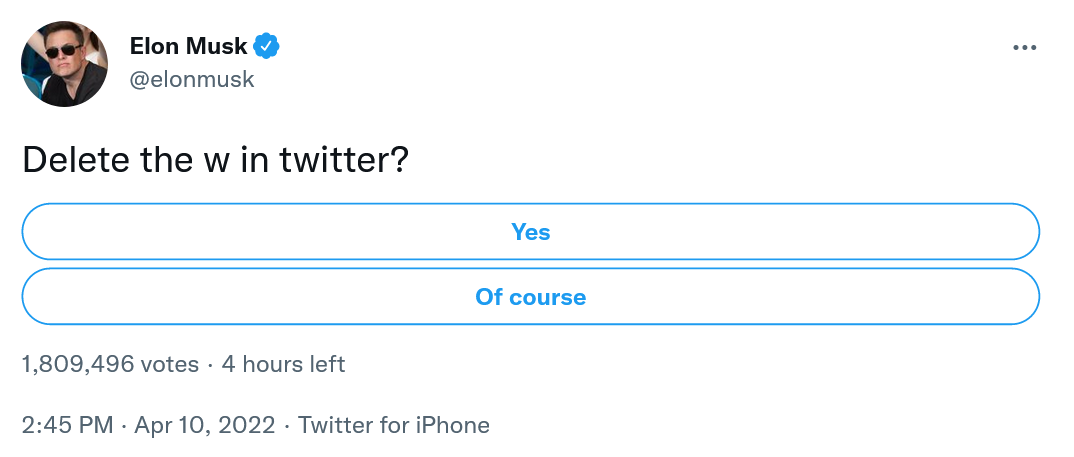Screen dimensions: 1074x457
Task: Click the Elon Musk display name
Action: tap(188, 45)
